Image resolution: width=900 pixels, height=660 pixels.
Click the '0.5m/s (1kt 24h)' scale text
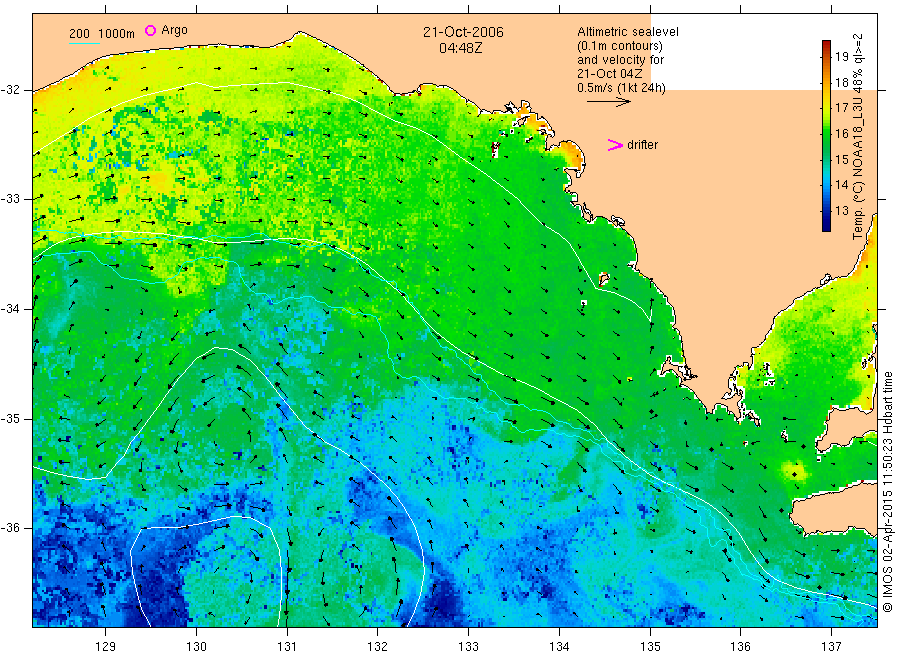click(621, 88)
